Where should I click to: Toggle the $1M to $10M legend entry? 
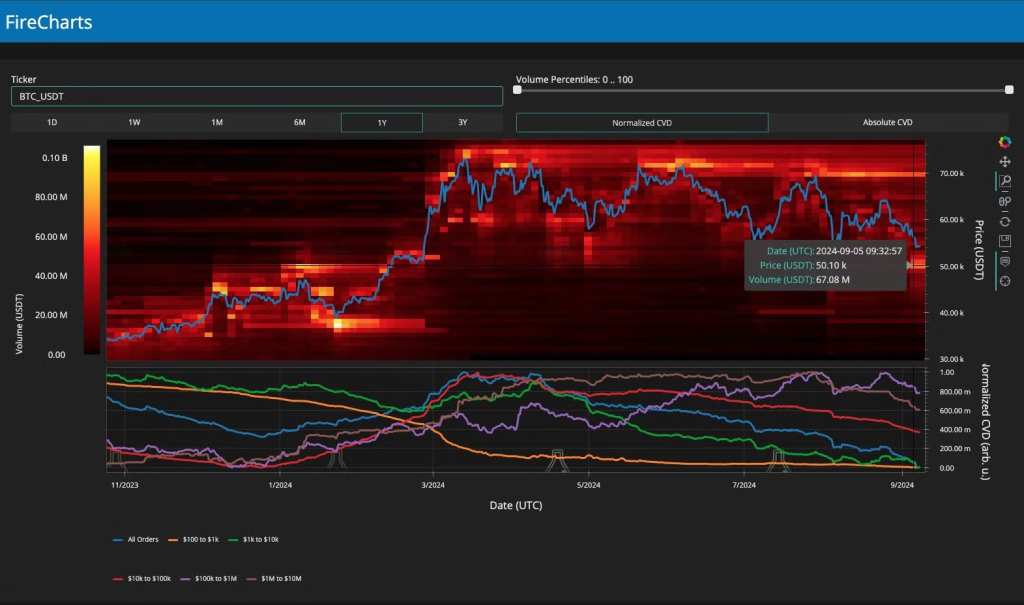click(x=274, y=578)
